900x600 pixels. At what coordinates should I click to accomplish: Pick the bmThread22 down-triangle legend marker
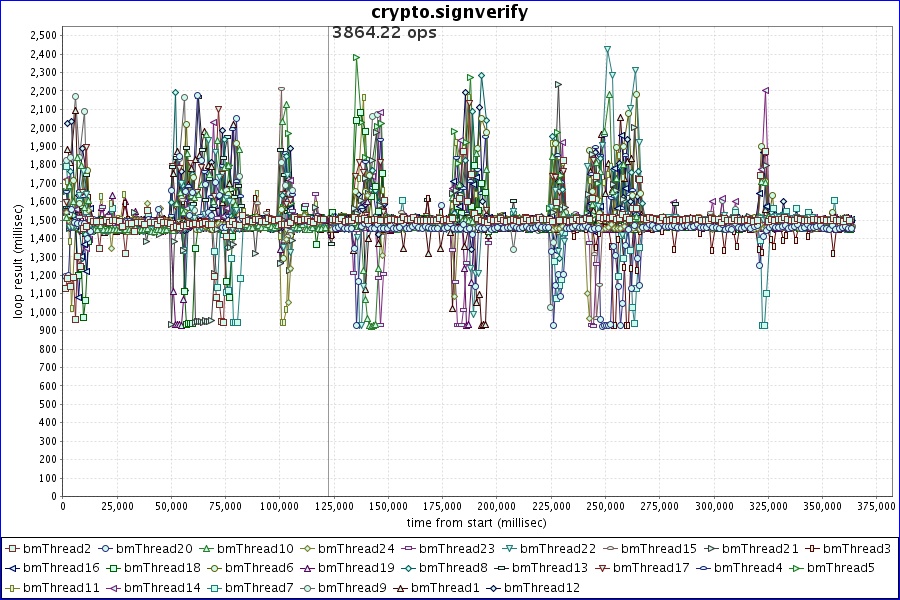pos(509,549)
